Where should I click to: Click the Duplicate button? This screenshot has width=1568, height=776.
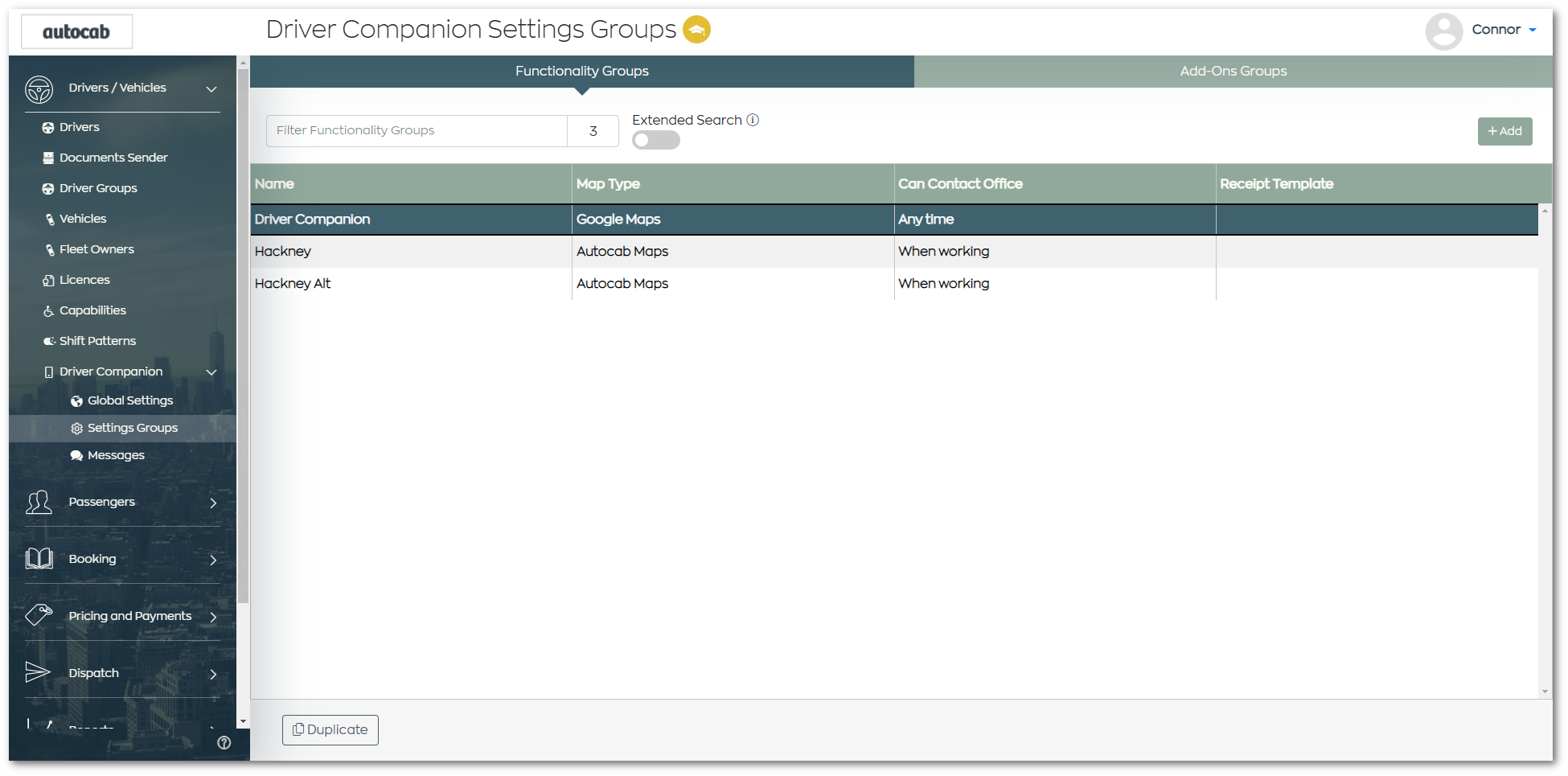(330, 730)
